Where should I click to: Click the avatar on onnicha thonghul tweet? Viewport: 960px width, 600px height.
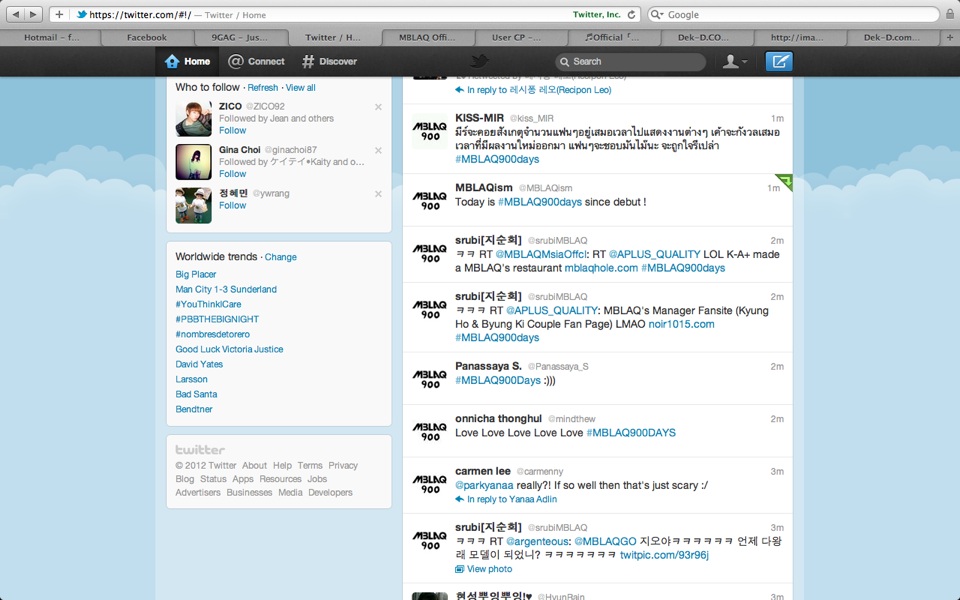(x=430, y=432)
